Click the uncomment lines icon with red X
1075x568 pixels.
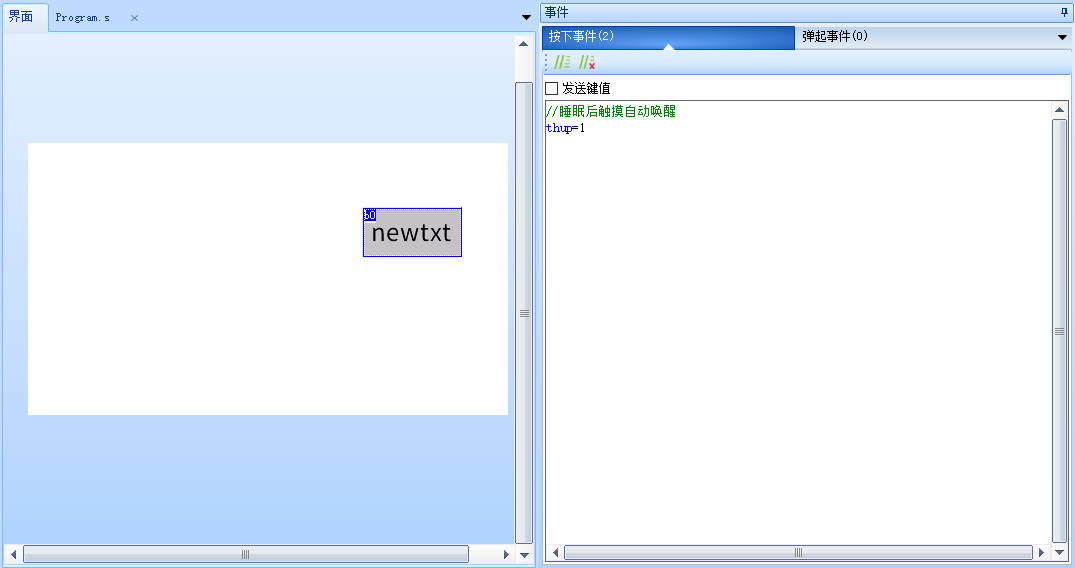pyautogui.click(x=587, y=62)
